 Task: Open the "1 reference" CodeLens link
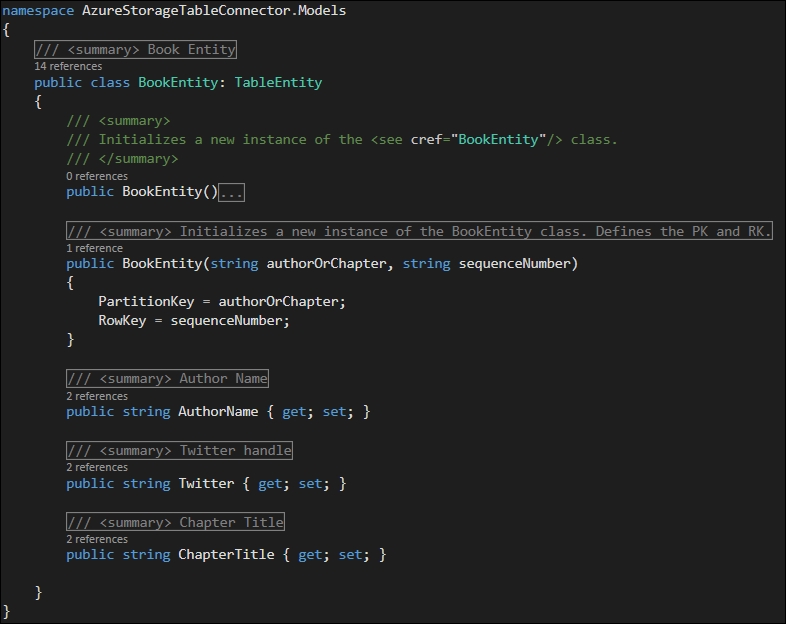(94, 248)
